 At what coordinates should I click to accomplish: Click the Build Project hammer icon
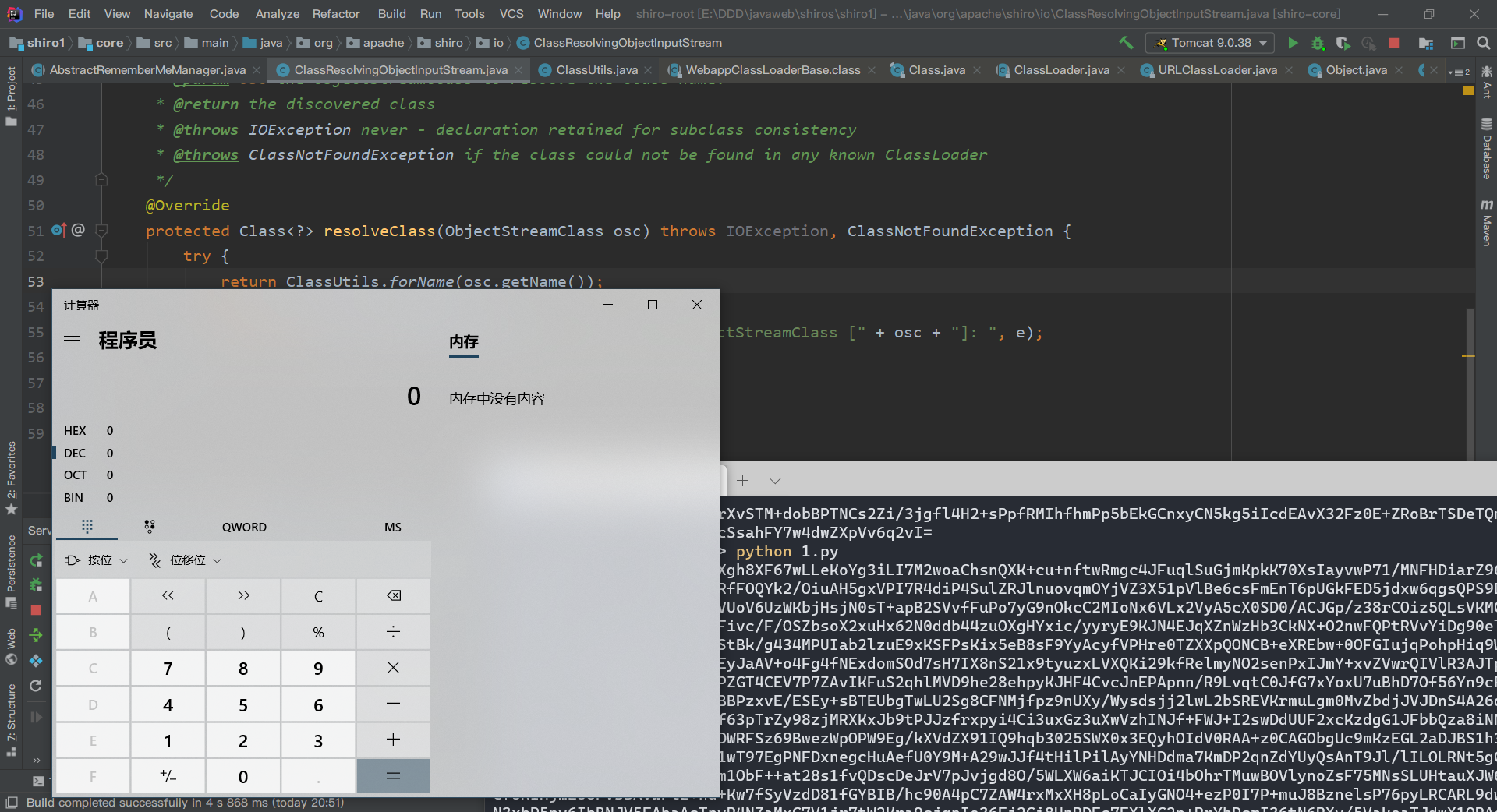click(1126, 43)
